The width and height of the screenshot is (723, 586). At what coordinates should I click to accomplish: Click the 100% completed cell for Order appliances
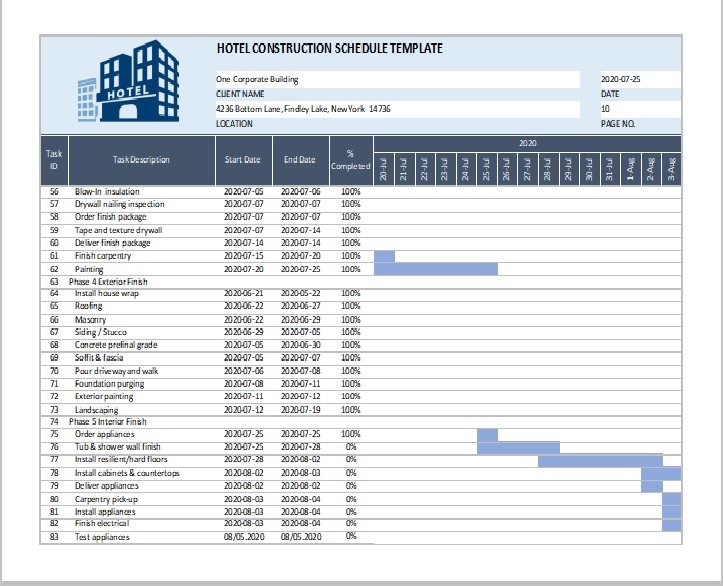[351, 434]
